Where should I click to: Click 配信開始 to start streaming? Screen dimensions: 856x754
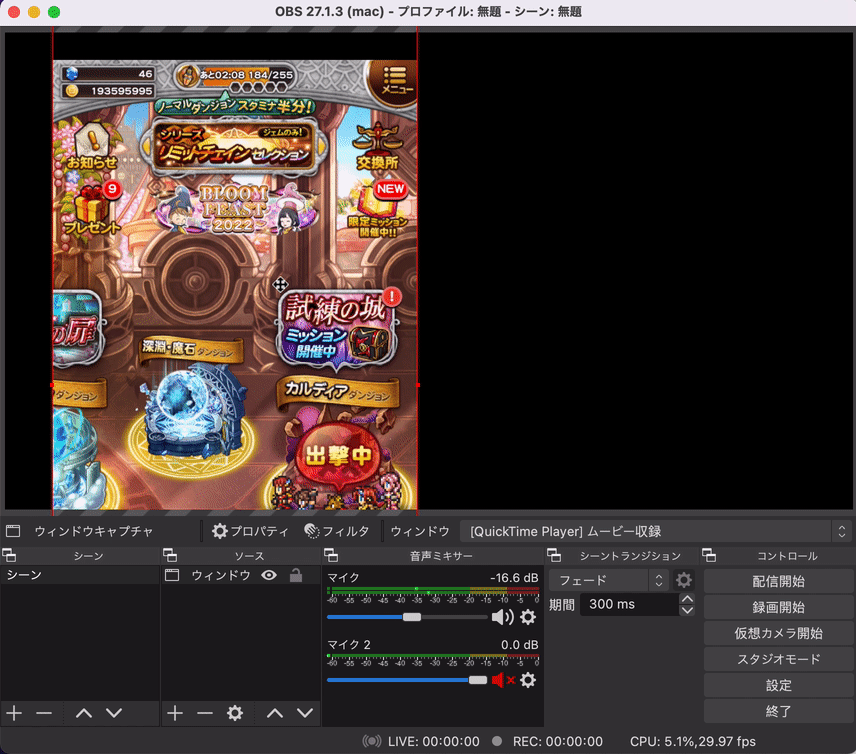778,581
